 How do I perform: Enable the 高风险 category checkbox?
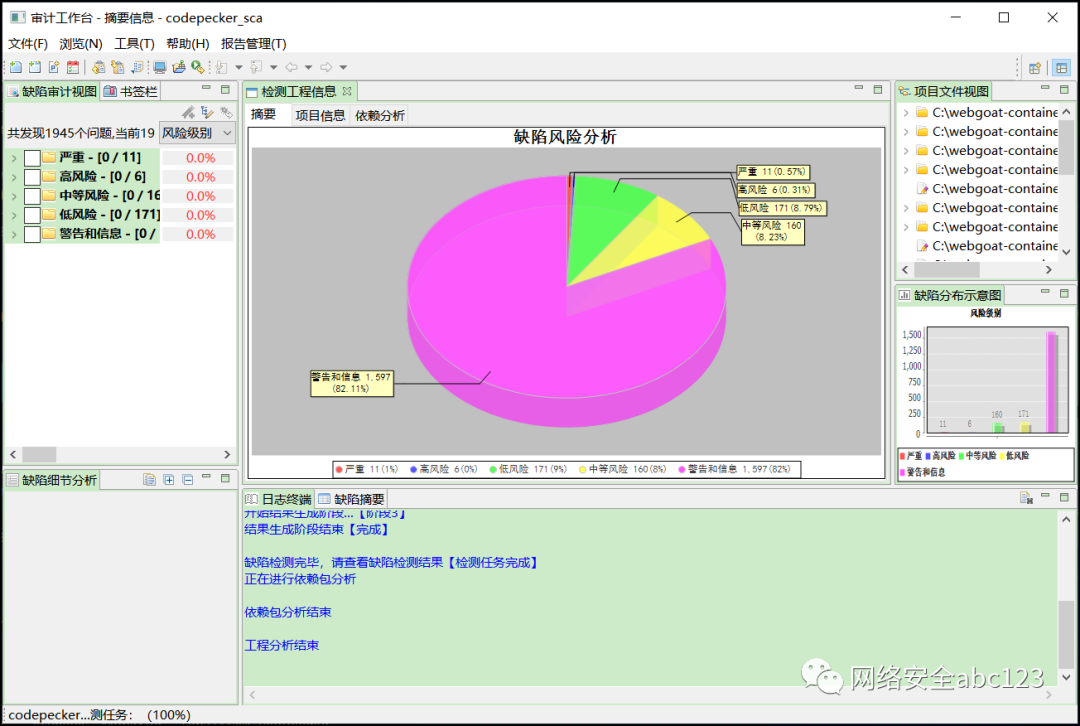pyautogui.click(x=31, y=176)
